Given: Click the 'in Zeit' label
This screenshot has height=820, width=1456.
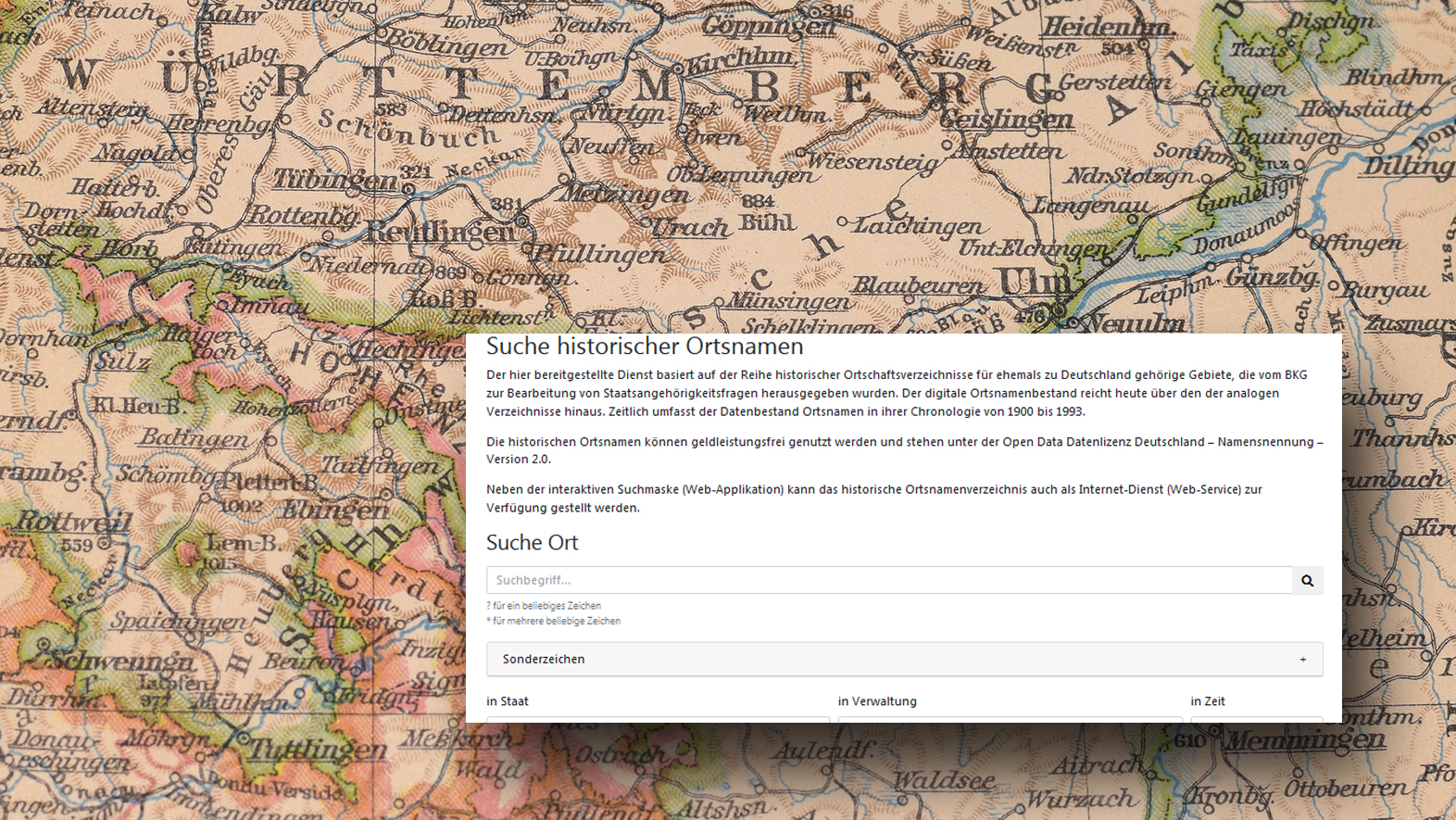Looking at the screenshot, I should (x=1208, y=701).
